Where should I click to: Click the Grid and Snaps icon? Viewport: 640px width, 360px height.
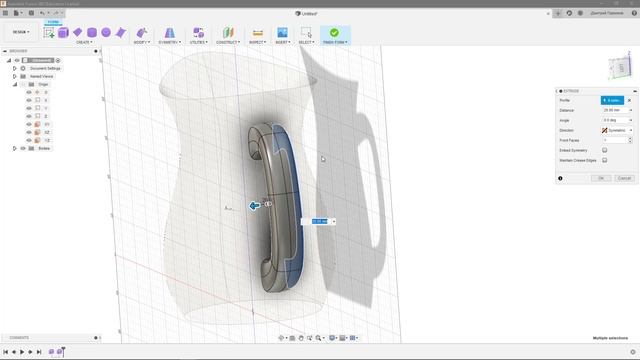click(342, 338)
